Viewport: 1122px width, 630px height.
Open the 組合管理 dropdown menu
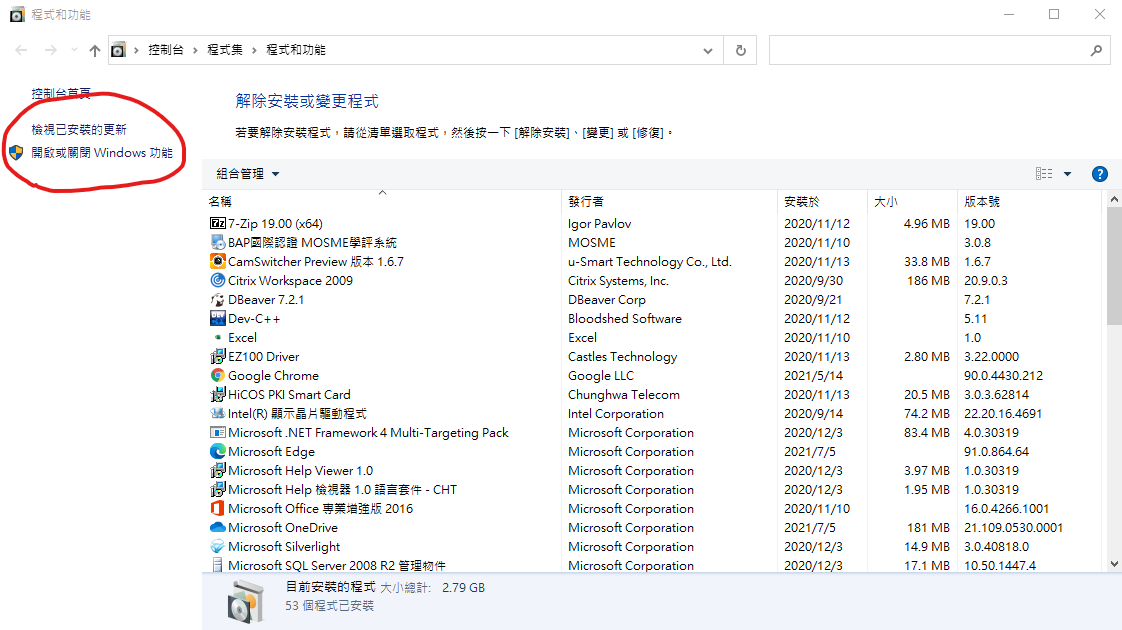pos(248,174)
